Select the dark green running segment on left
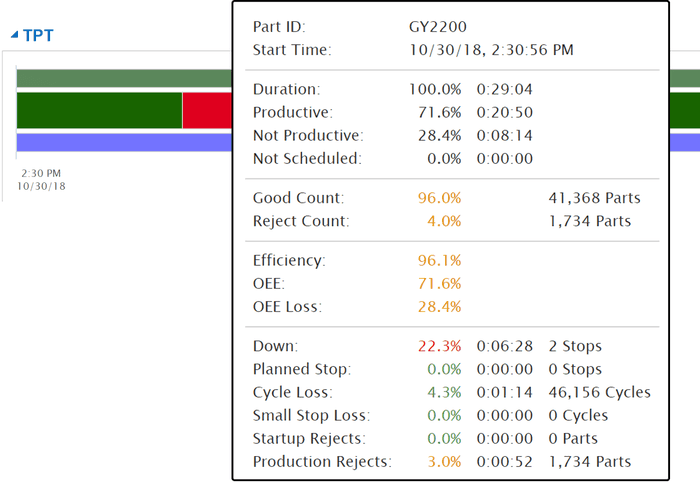The width and height of the screenshot is (700, 483). pos(100,110)
